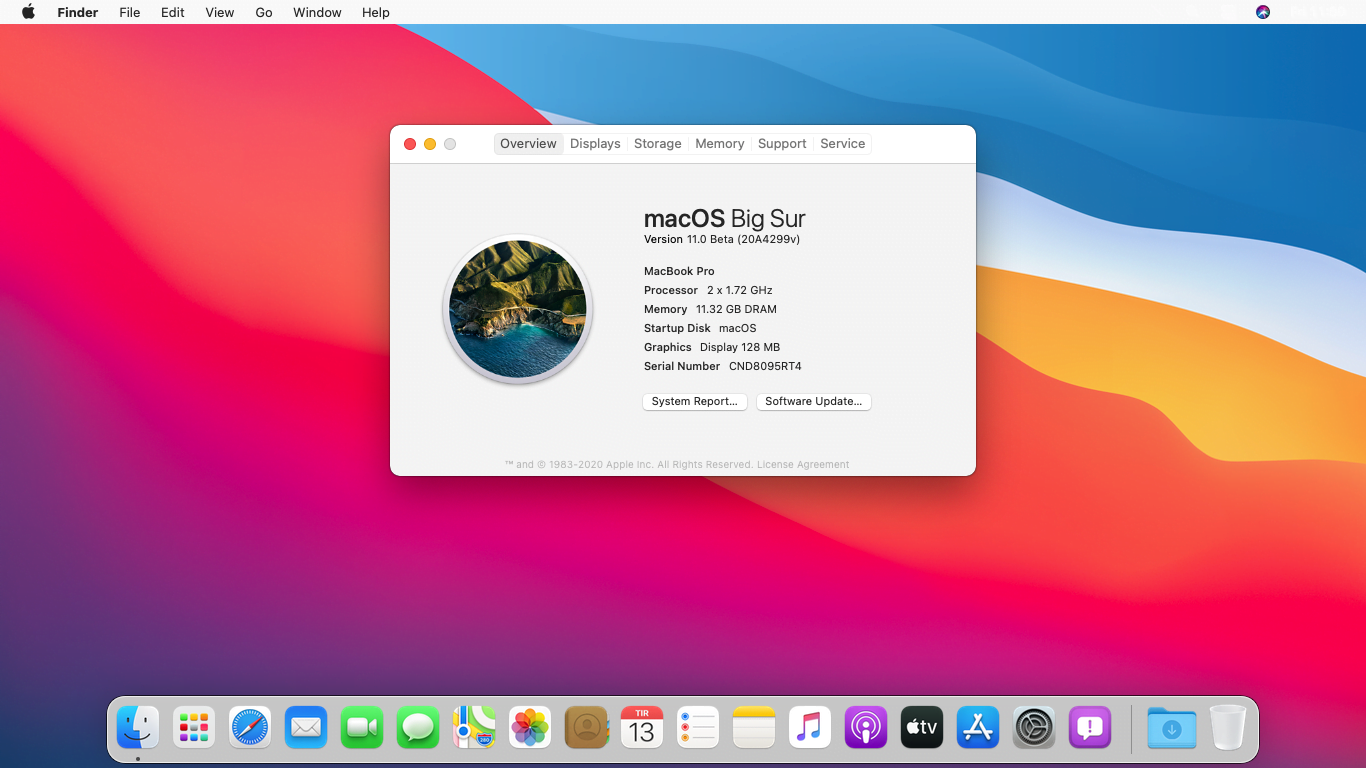Click the 2 x 1.72 GHz processor value
The height and width of the screenshot is (768, 1366).
739,290
